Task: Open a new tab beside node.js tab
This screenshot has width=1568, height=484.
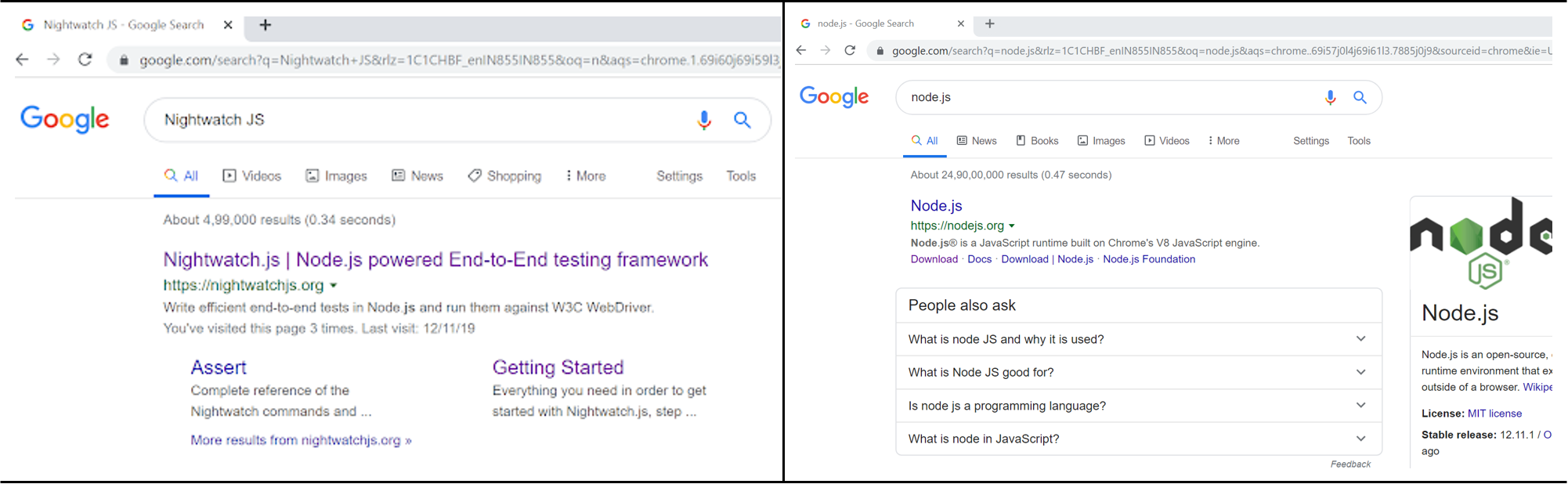Action: coord(990,24)
